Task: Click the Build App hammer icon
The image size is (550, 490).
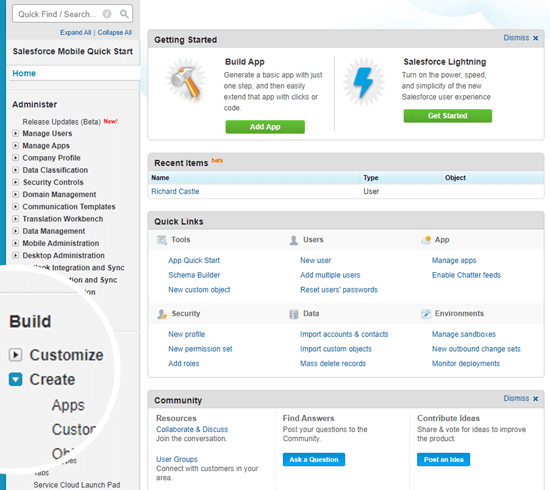Action: pos(186,81)
